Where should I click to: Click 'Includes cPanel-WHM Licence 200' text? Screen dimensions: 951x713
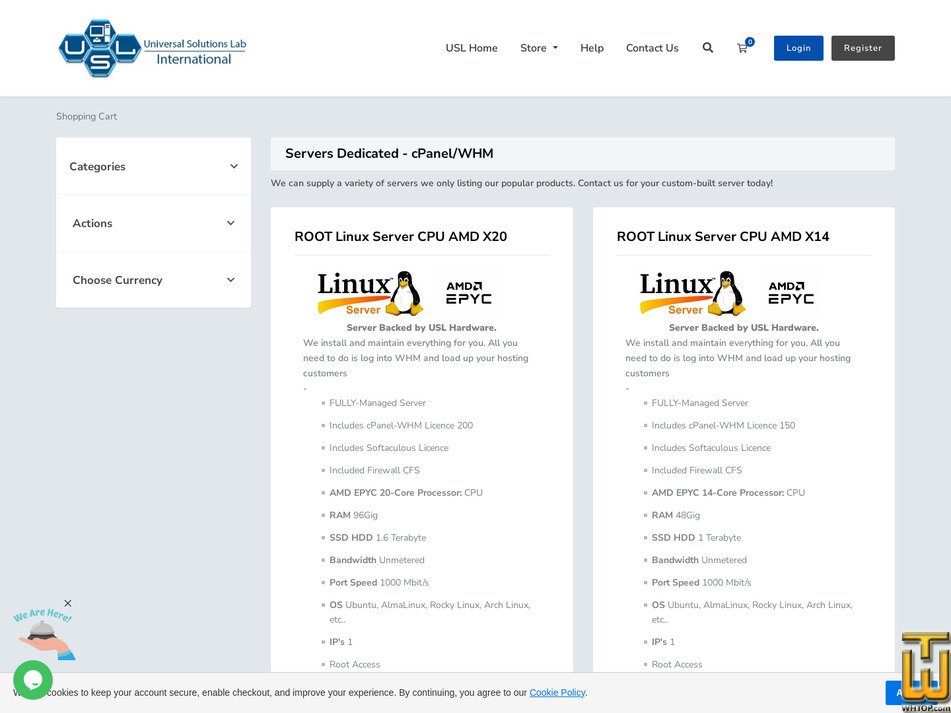click(401, 425)
